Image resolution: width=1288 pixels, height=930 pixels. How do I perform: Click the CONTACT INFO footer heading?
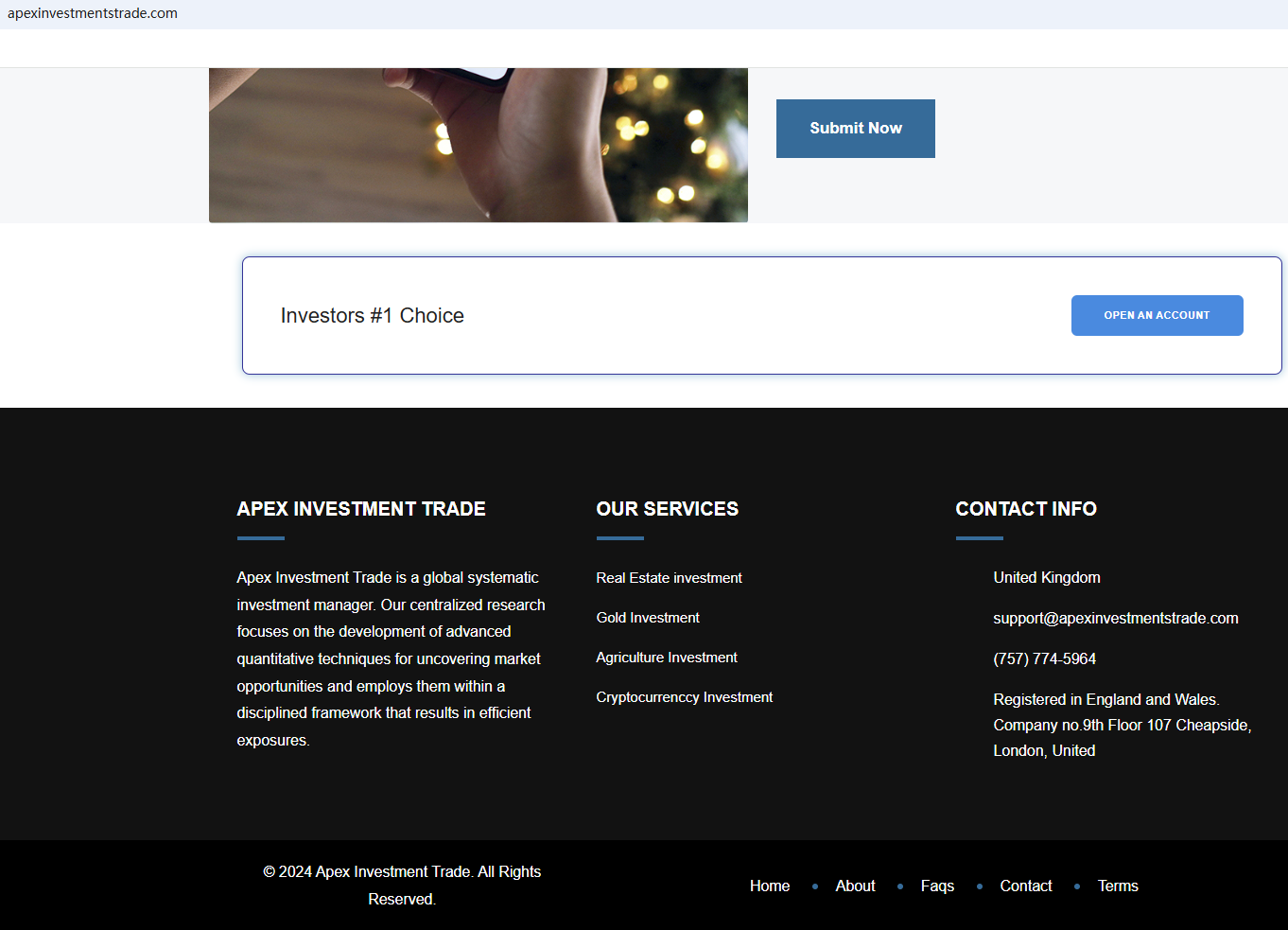1026,509
